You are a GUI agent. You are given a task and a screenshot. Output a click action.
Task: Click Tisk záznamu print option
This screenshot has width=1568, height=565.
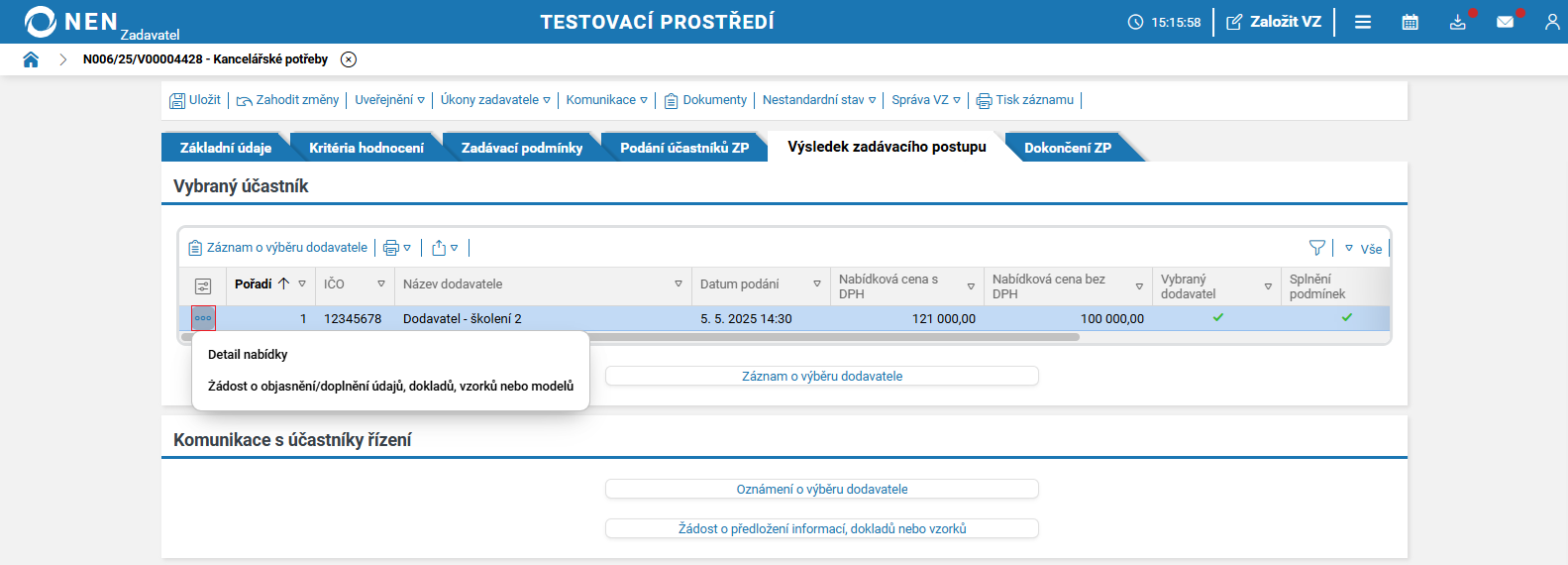pos(1025,100)
